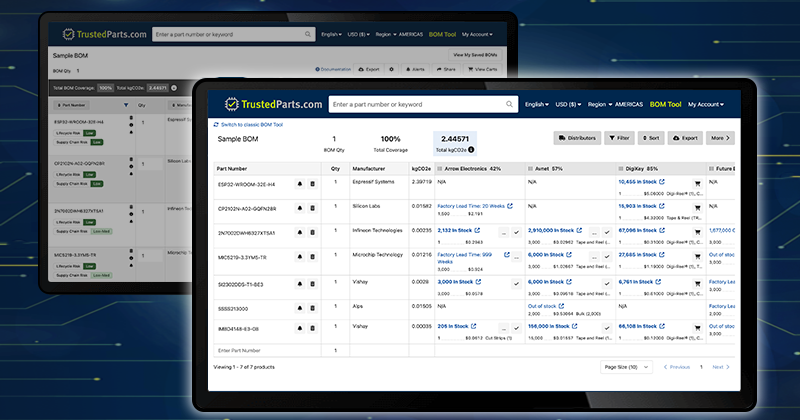
Task: Delete SI2302DDS-T1-GE3 row via trash icon
Action: point(313,284)
